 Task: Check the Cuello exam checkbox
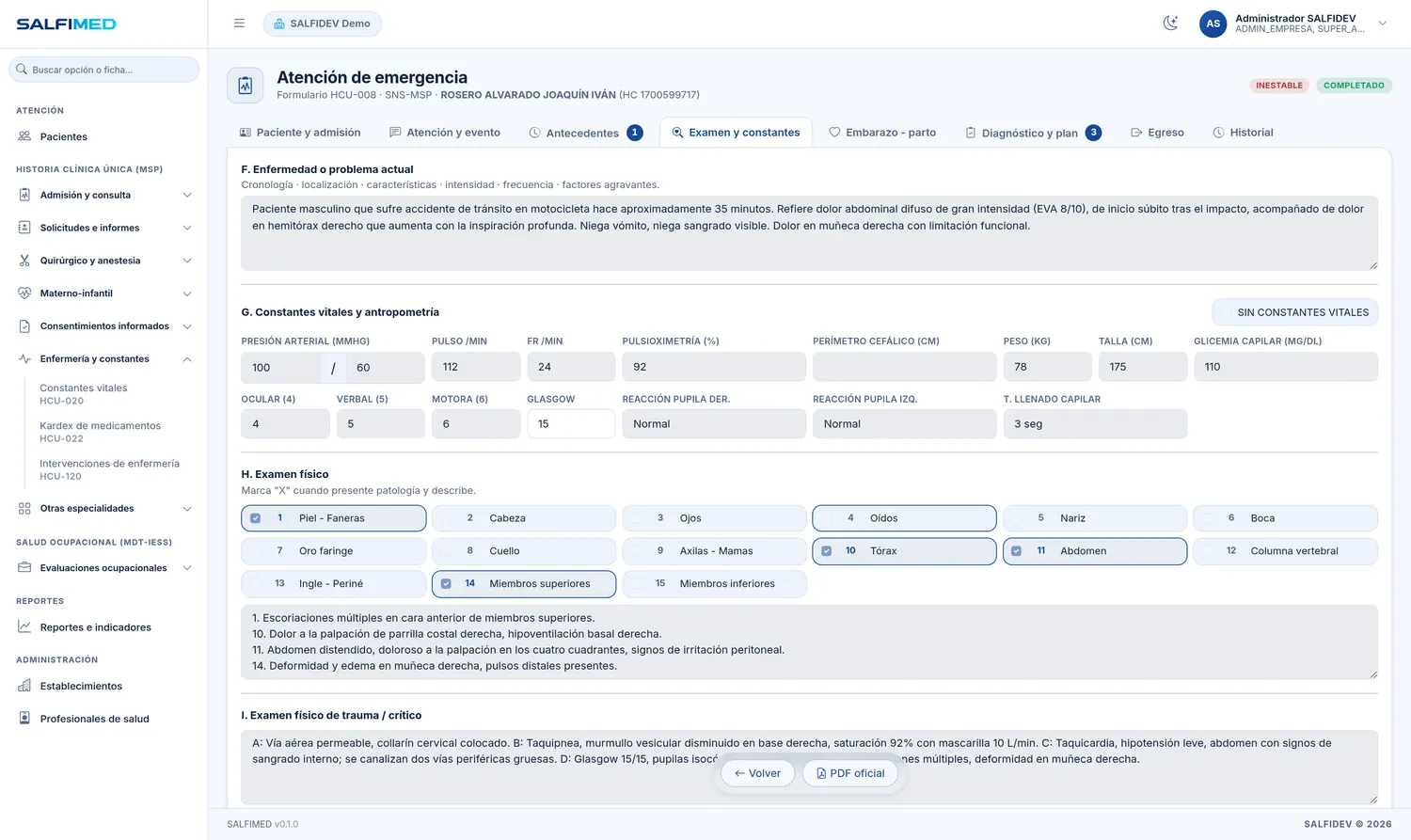[446, 551]
